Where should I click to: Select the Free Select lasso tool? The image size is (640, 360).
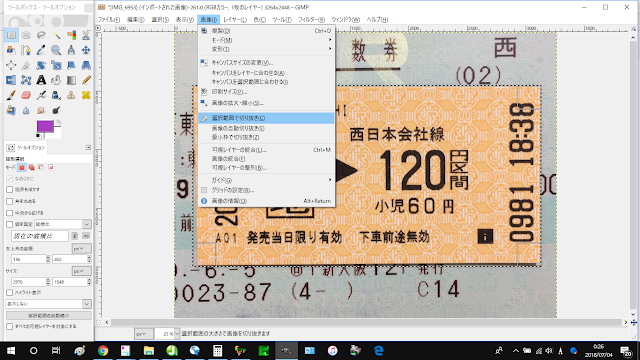[x=41, y=35]
